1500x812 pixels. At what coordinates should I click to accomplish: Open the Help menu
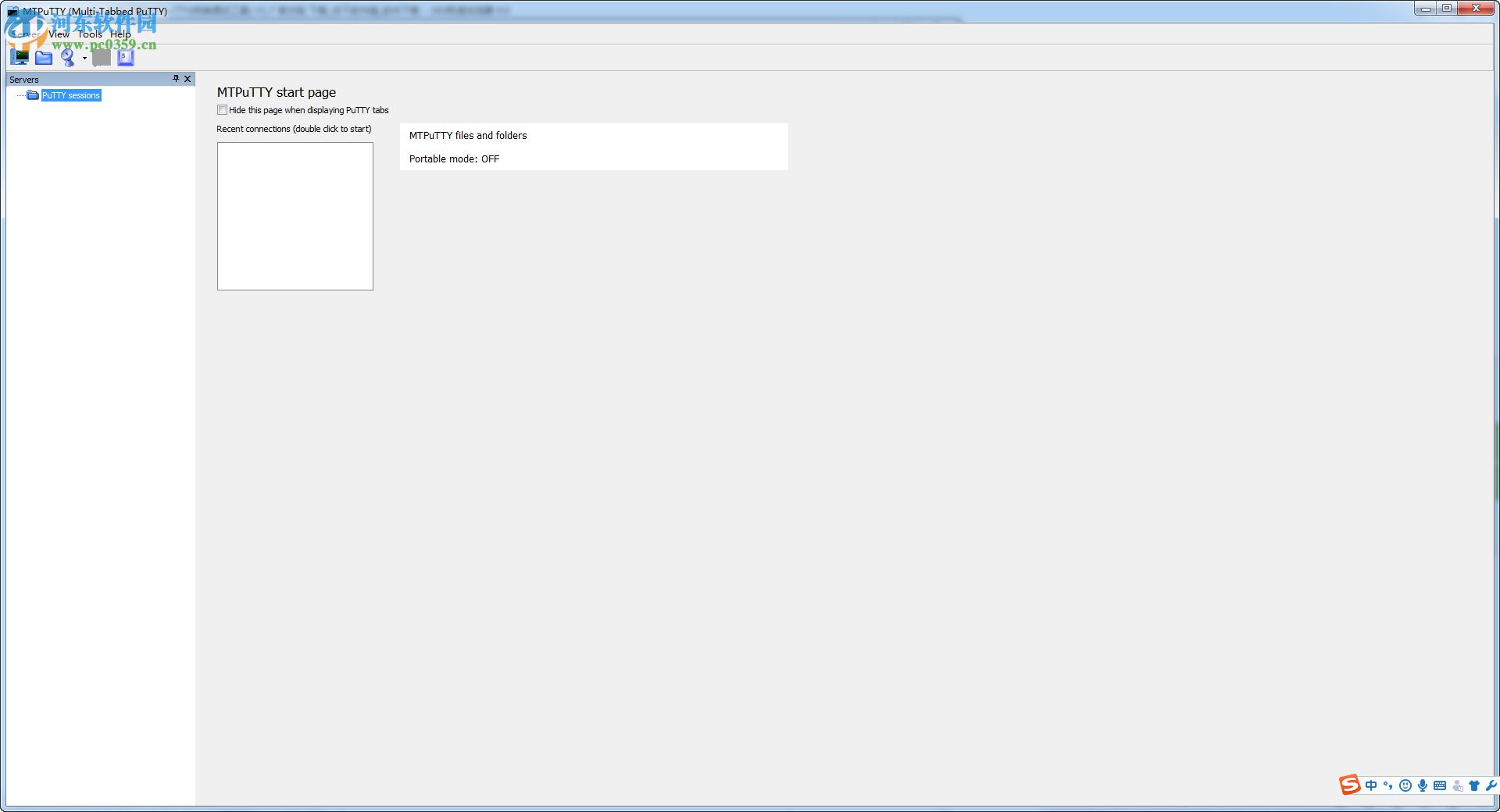pos(120,34)
